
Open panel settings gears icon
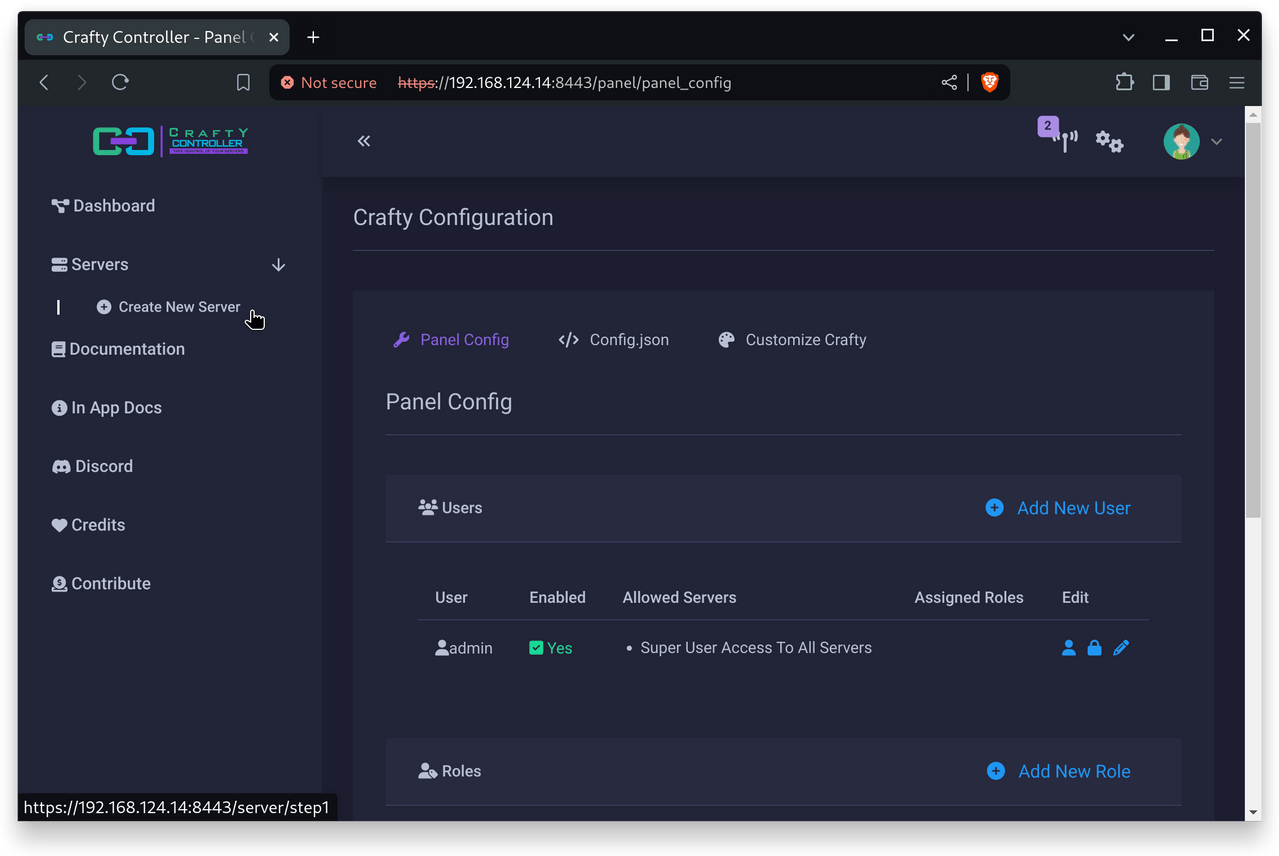pos(1109,142)
